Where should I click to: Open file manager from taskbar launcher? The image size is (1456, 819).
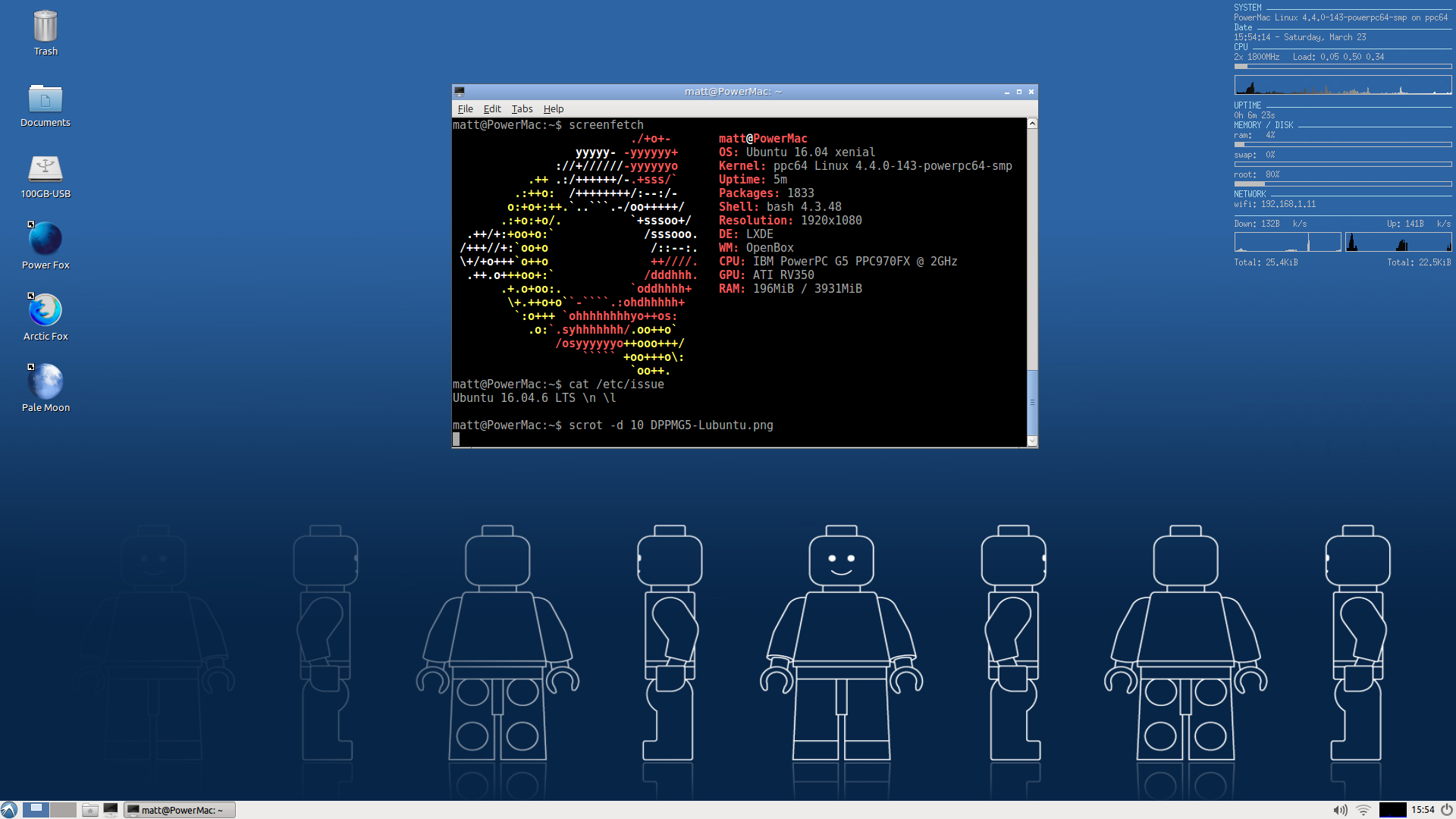pyautogui.click(x=90, y=810)
